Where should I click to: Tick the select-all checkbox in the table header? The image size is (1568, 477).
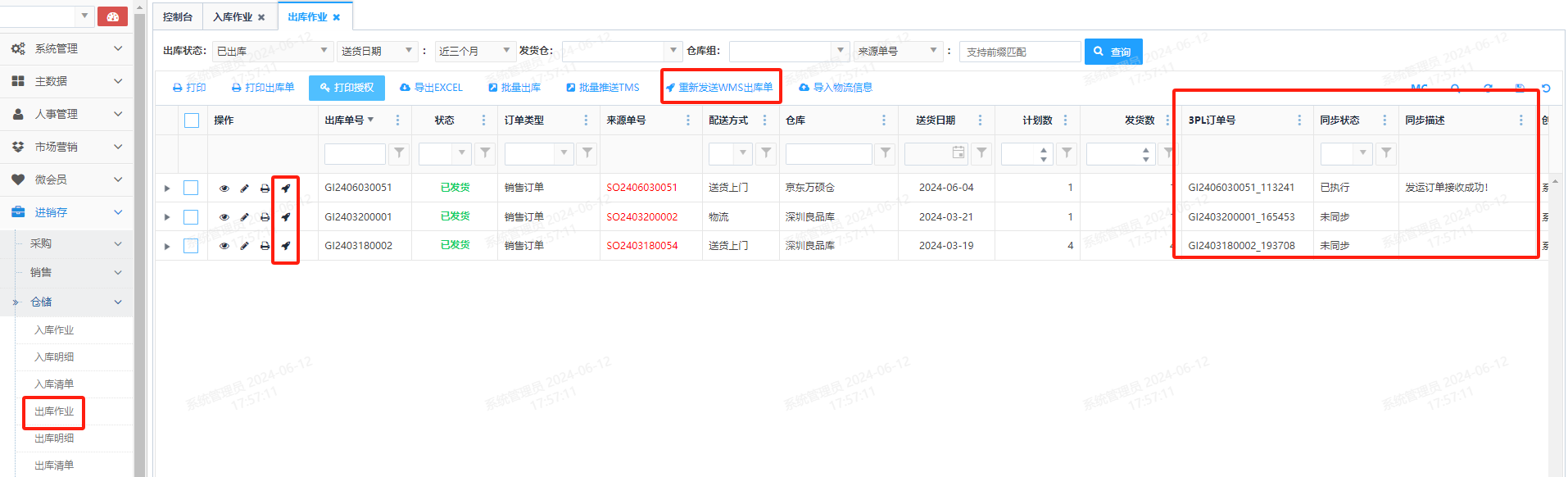(192, 120)
